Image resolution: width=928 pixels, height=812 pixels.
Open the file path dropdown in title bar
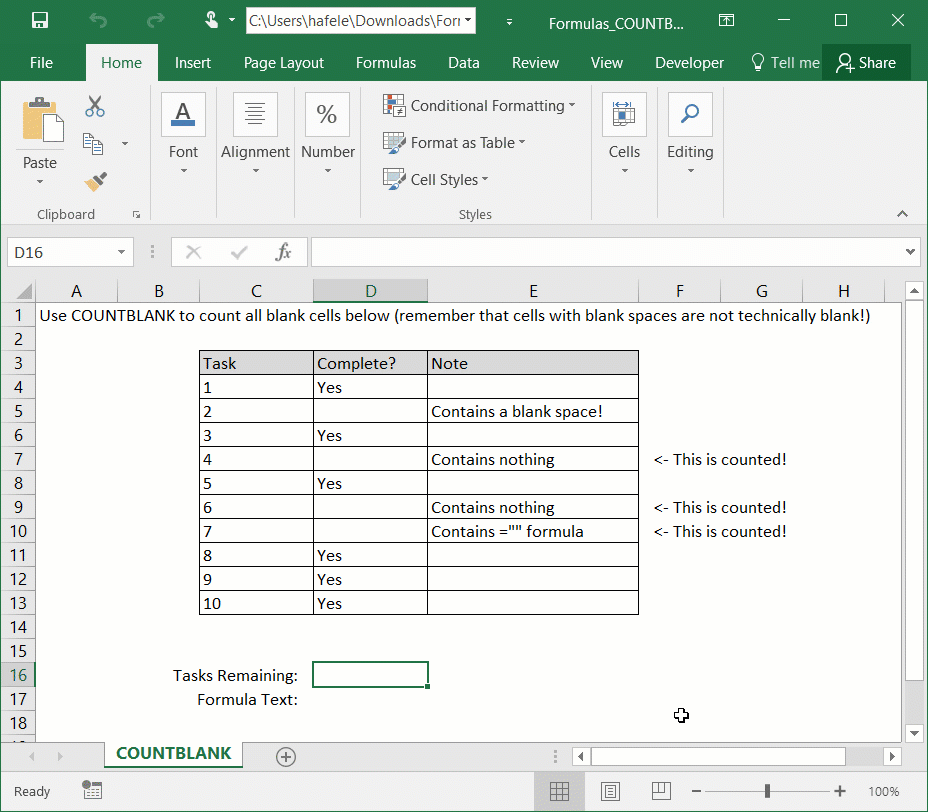coord(468,21)
